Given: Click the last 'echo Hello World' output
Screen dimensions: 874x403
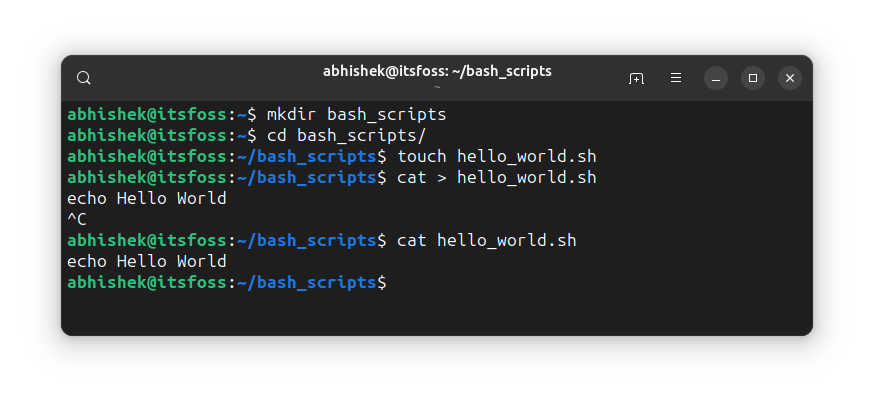Looking at the screenshot, I should (146, 262).
